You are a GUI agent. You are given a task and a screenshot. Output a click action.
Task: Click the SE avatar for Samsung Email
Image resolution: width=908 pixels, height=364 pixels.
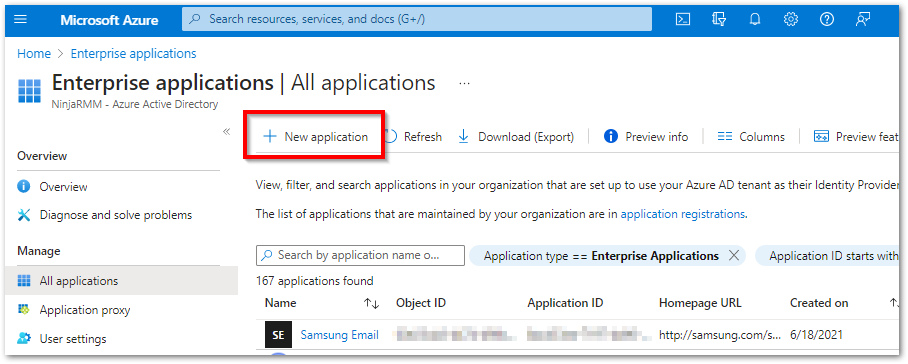[x=278, y=335]
